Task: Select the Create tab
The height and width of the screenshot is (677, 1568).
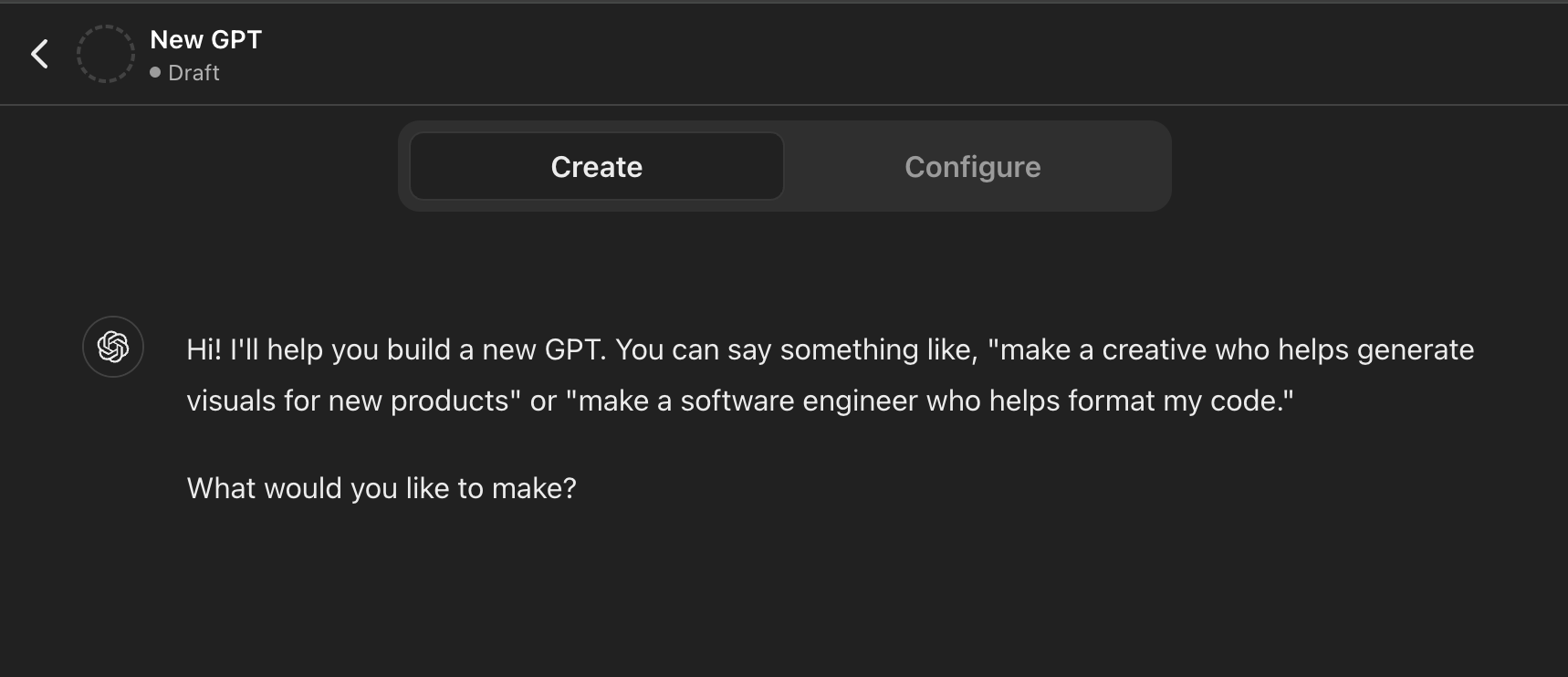Action: [x=596, y=166]
